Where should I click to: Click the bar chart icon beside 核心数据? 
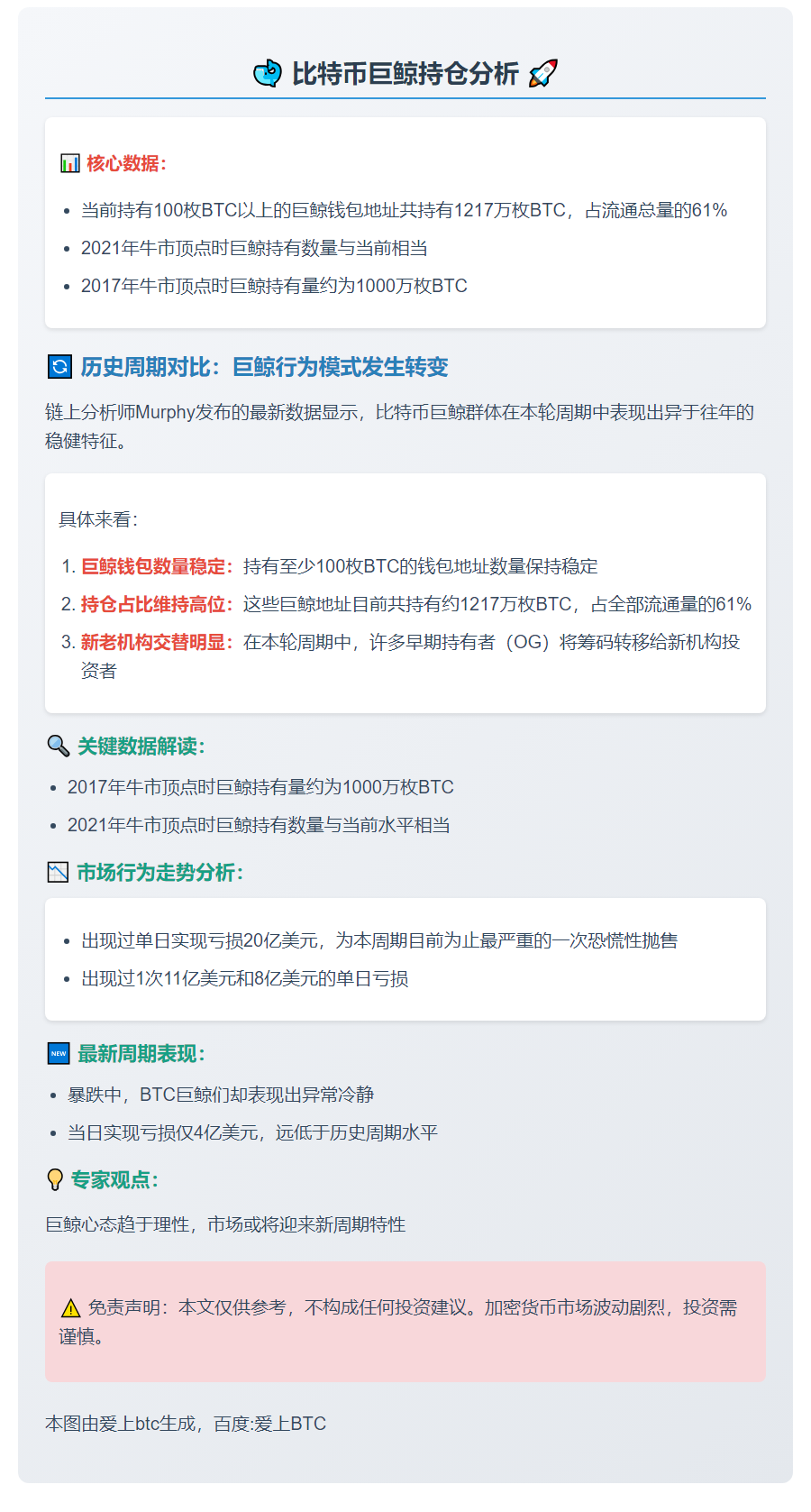[x=69, y=163]
